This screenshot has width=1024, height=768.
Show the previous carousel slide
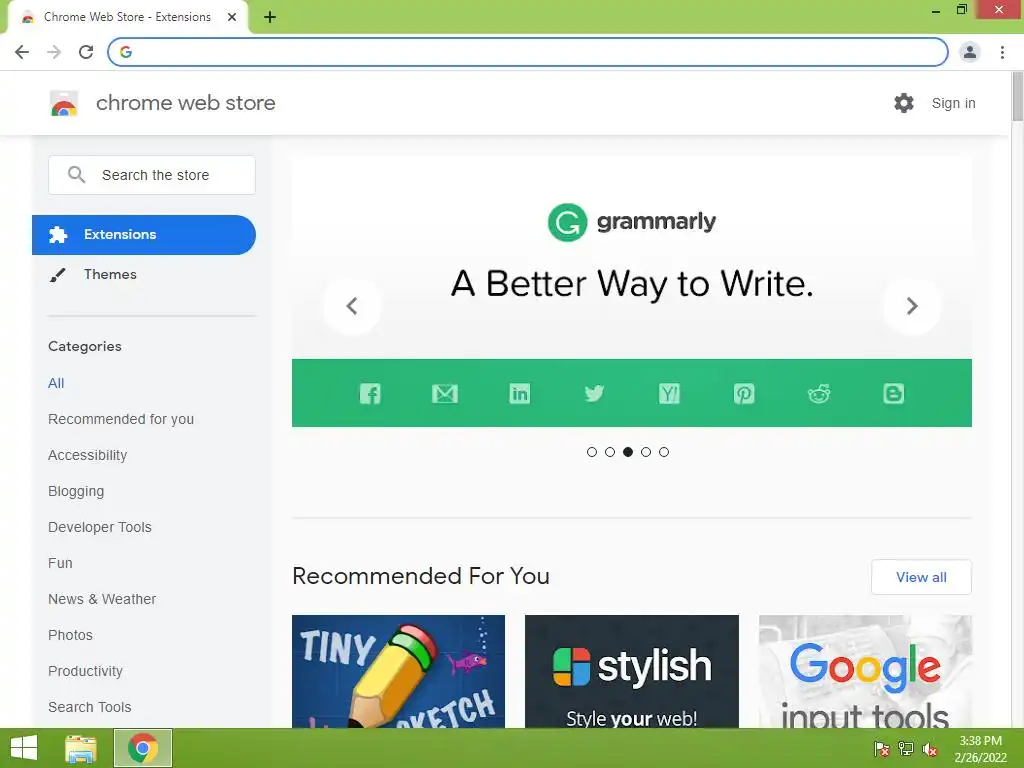[x=352, y=306]
